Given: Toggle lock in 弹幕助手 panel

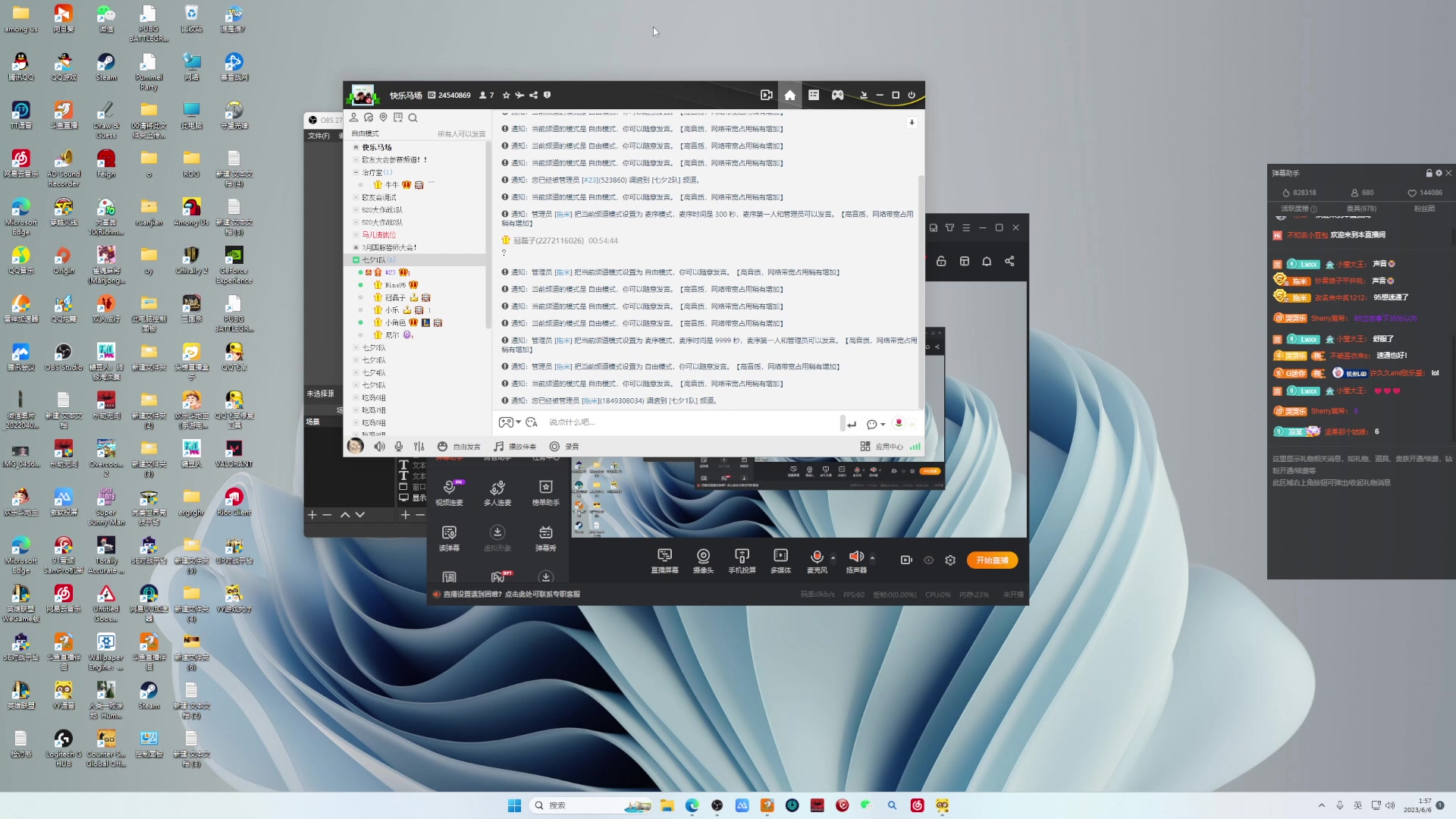Looking at the screenshot, I should pos(1429,173).
